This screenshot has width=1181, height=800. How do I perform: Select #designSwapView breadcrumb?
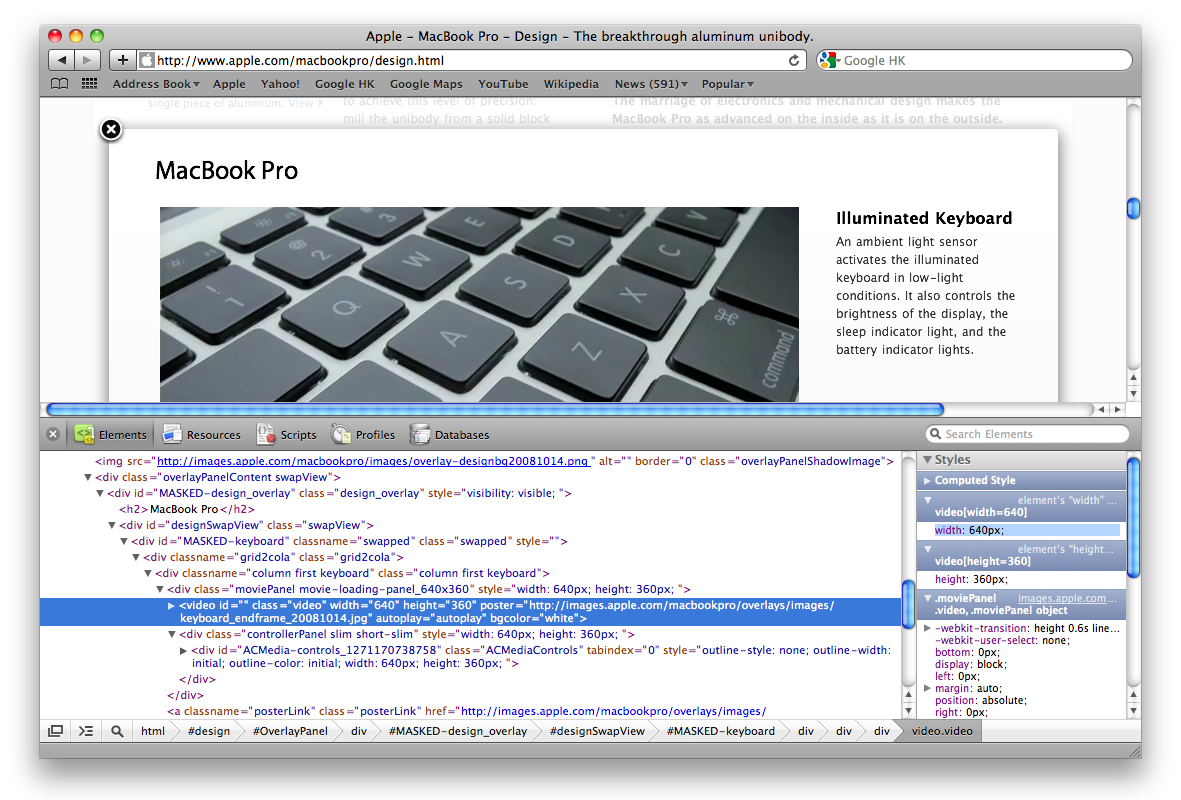[597, 731]
